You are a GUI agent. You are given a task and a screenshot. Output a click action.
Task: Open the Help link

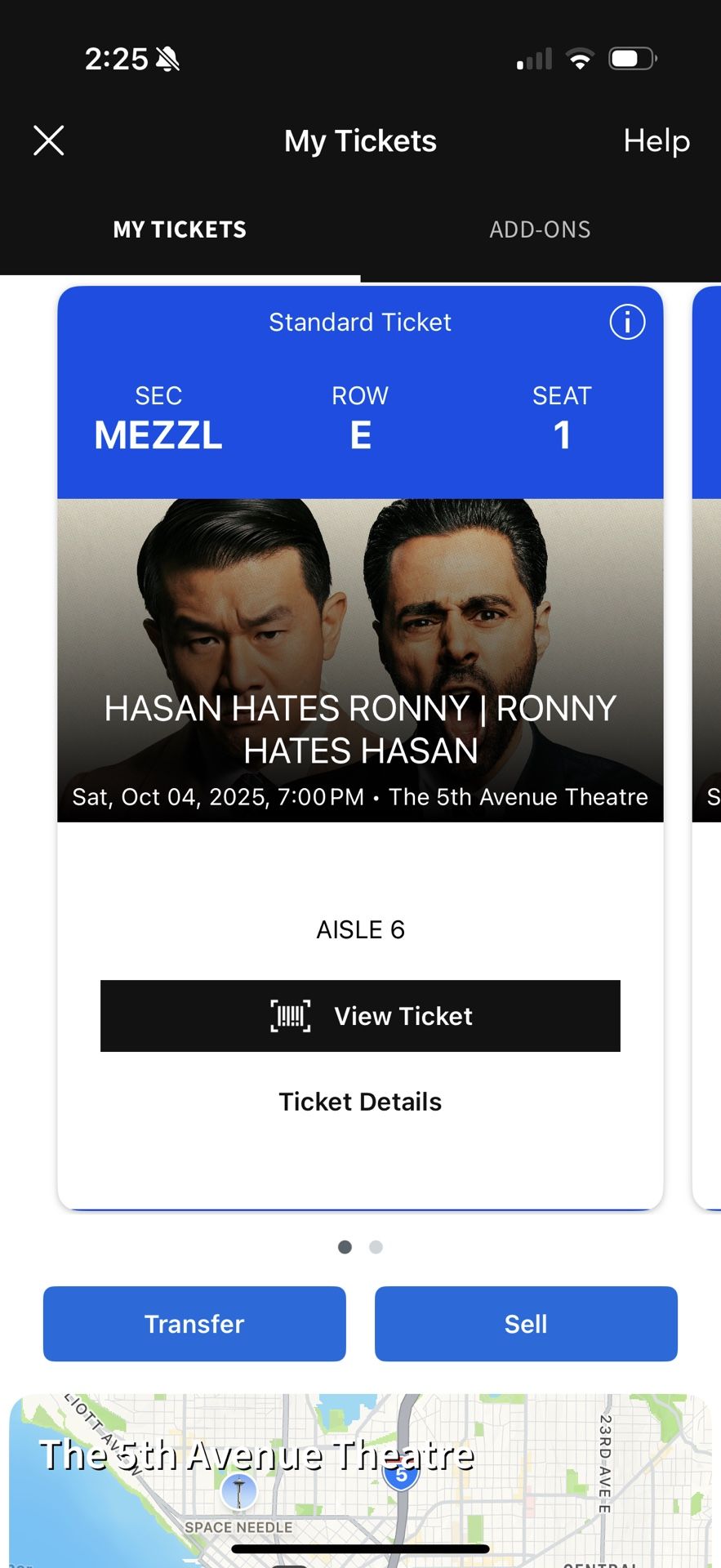656,140
